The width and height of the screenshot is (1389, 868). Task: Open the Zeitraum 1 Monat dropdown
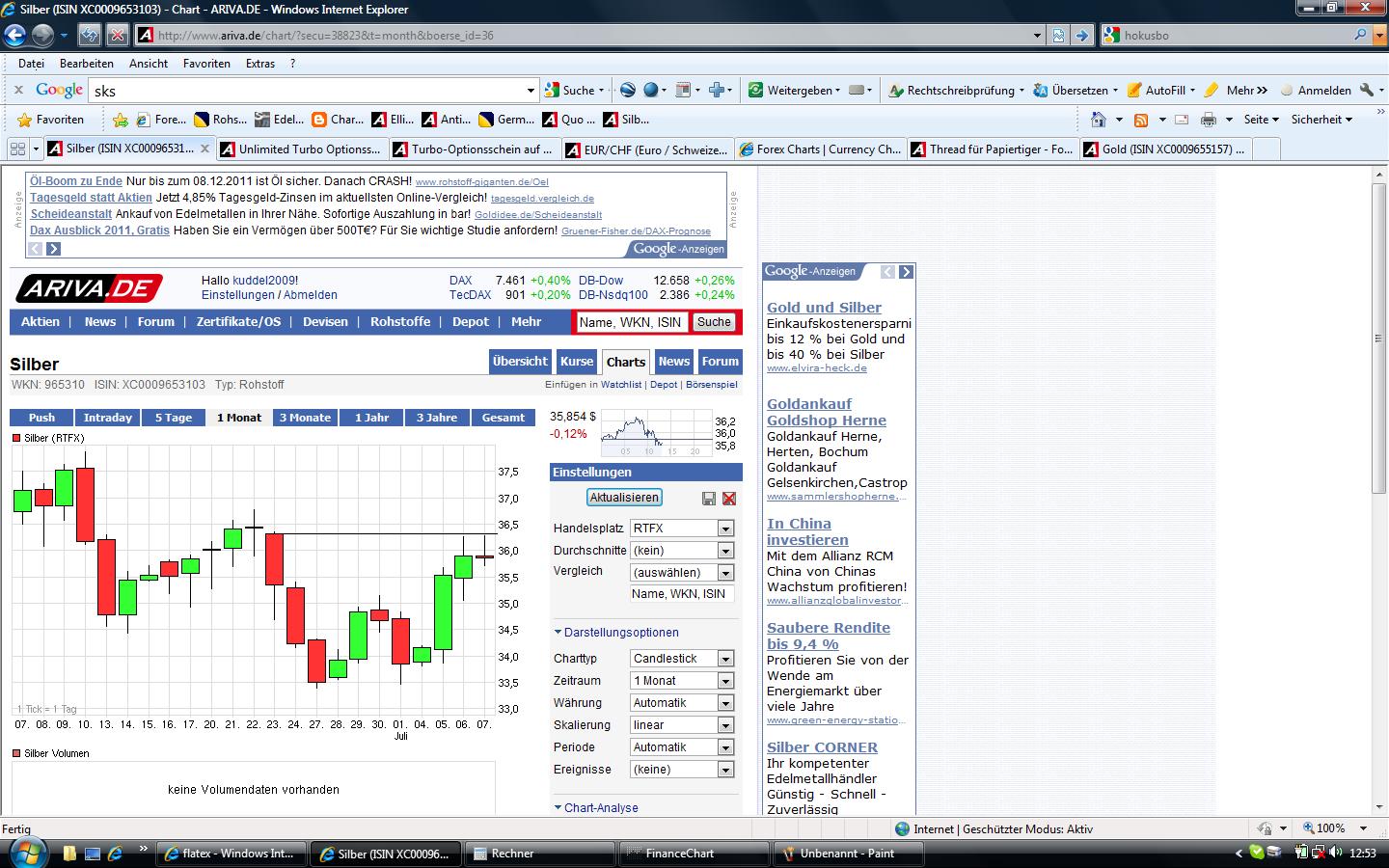[x=725, y=681]
